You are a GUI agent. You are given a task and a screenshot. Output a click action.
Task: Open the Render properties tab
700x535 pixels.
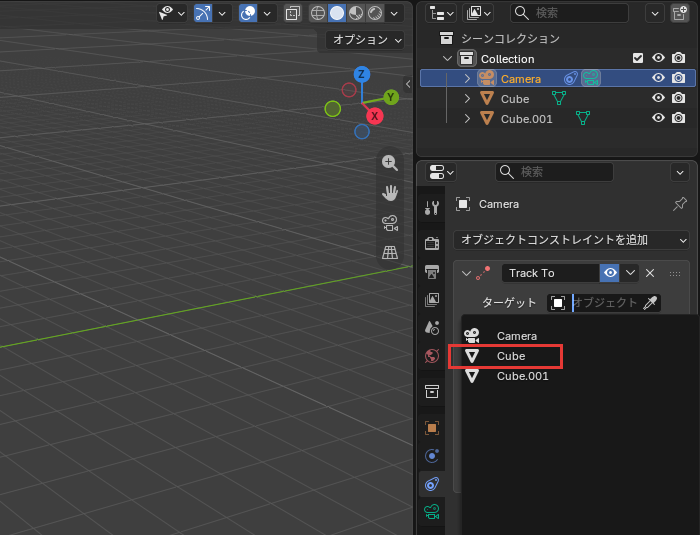pyautogui.click(x=432, y=243)
